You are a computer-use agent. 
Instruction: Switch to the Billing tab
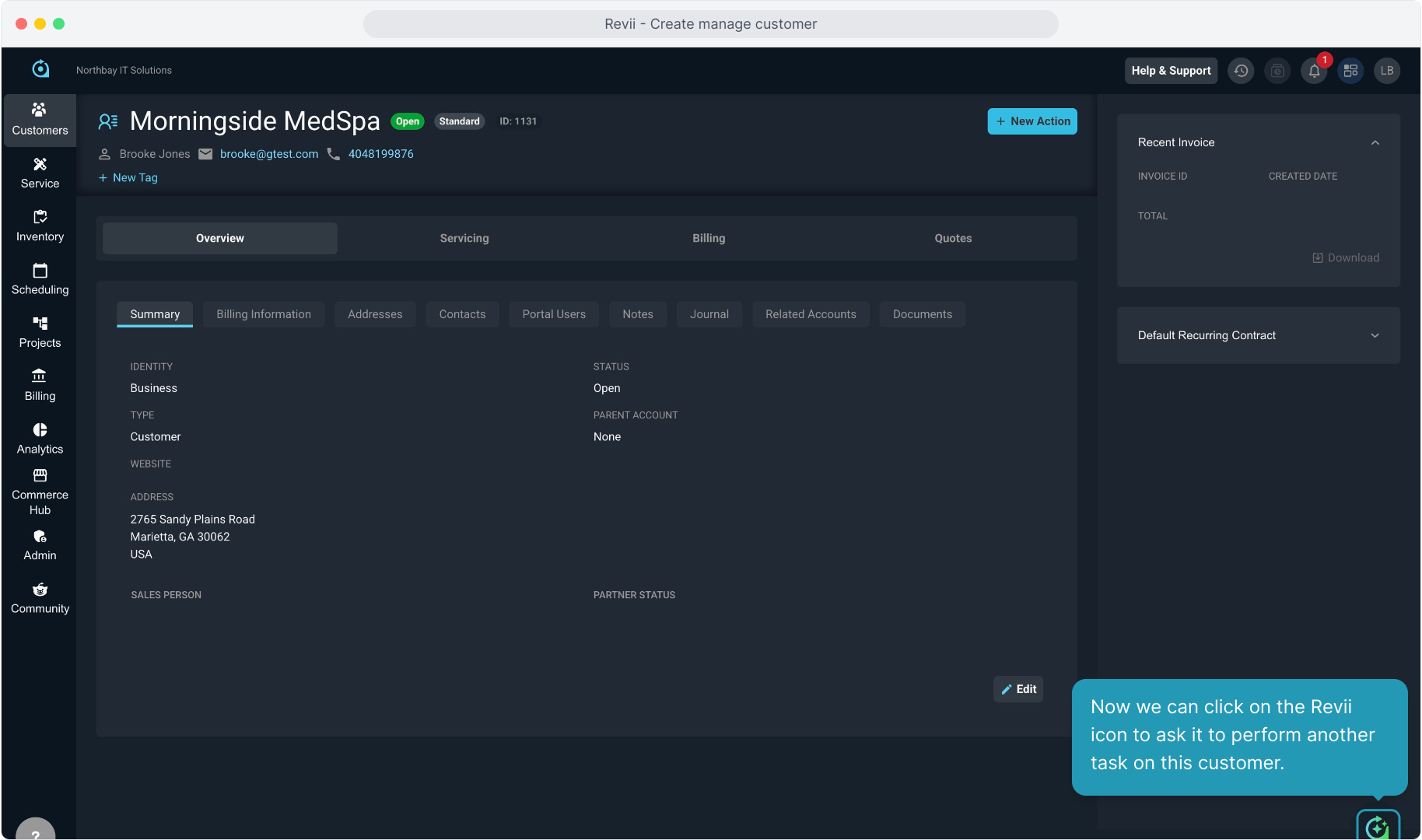(708, 238)
